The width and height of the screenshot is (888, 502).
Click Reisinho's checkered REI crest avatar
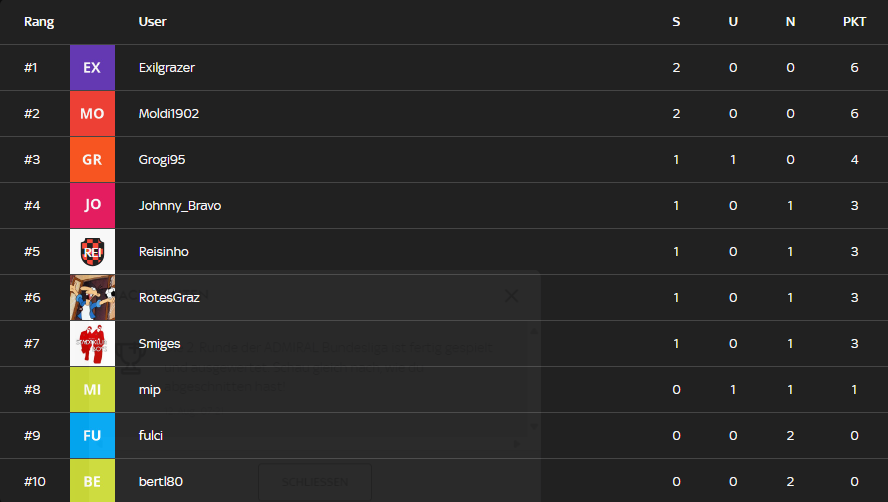(x=92, y=252)
